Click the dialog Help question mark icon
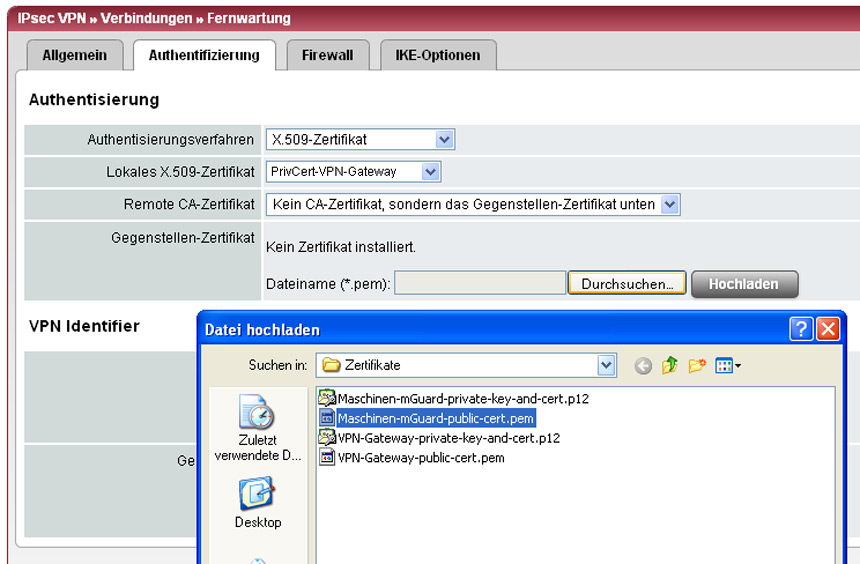This screenshot has height=564, width=860. click(800, 329)
